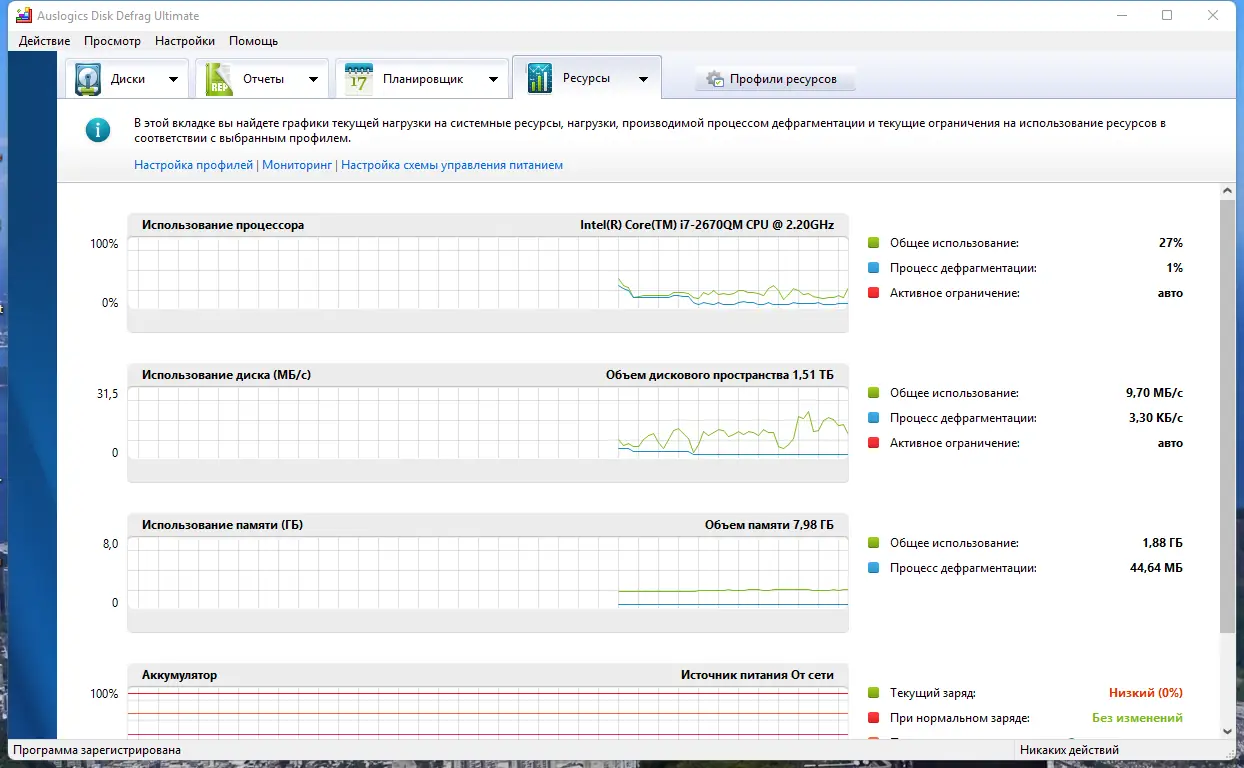Click the Профили ресурсов button
The height and width of the screenshot is (768, 1244).
click(x=775, y=79)
